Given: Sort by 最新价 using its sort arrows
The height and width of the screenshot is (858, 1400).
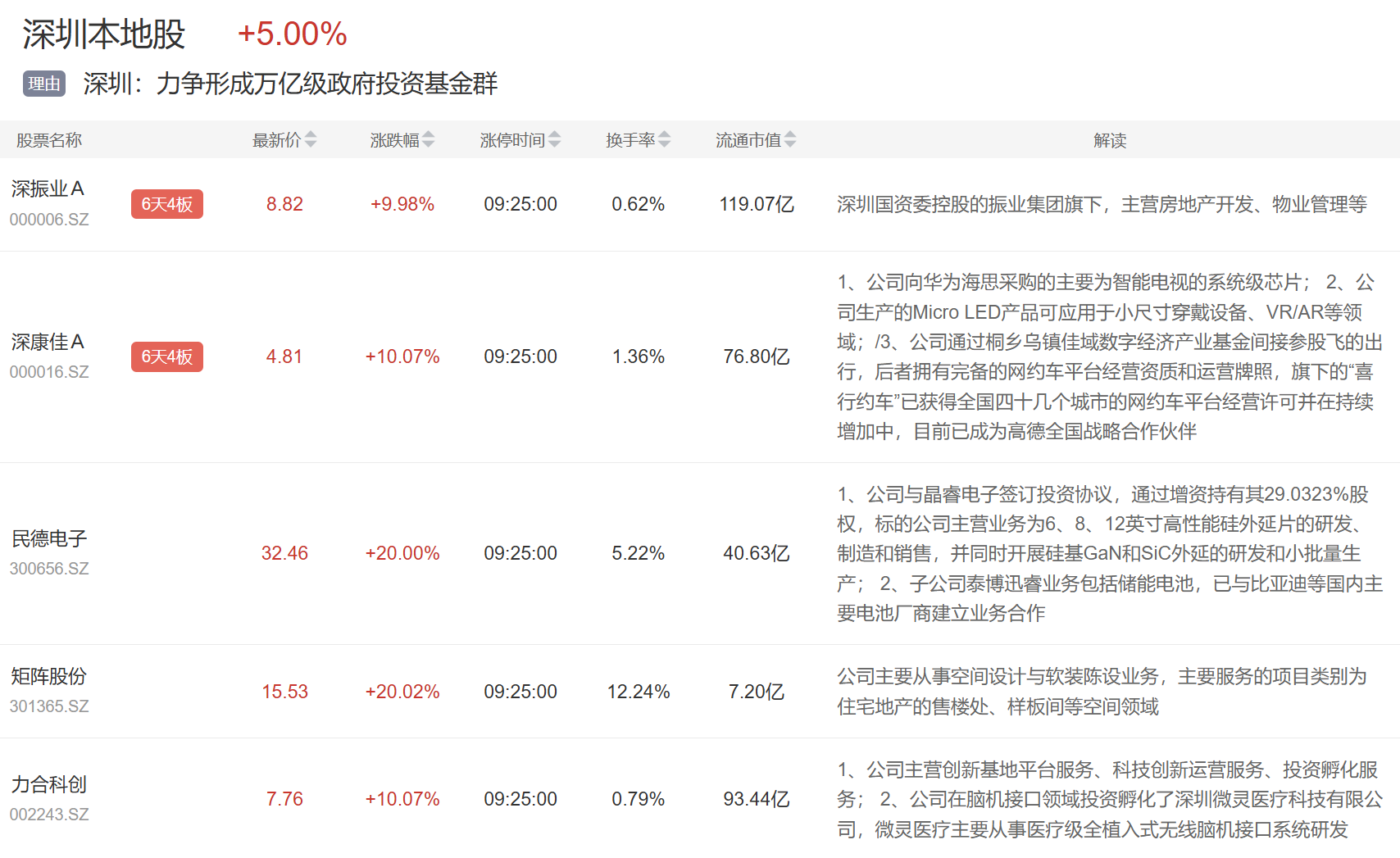Looking at the screenshot, I should click(x=310, y=140).
